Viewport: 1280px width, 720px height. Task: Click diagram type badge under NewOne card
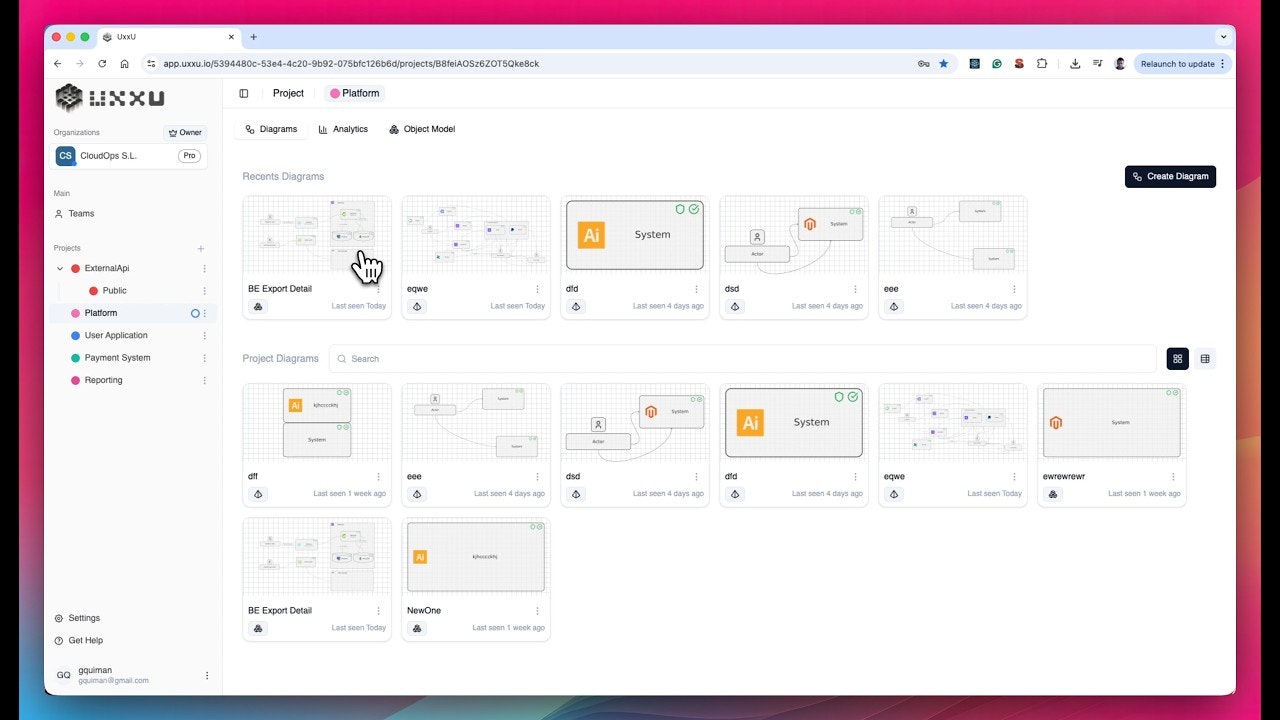[417, 628]
